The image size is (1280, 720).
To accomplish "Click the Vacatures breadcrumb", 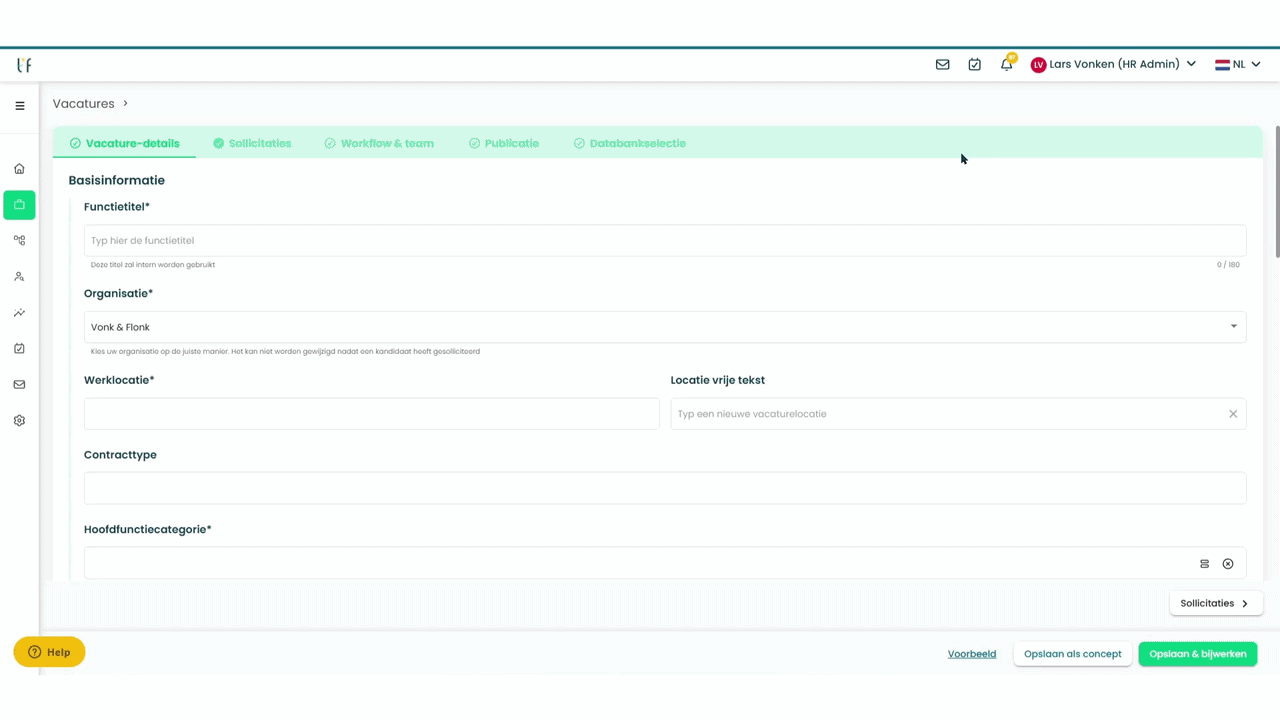I will pyautogui.click(x=84, y=104).
